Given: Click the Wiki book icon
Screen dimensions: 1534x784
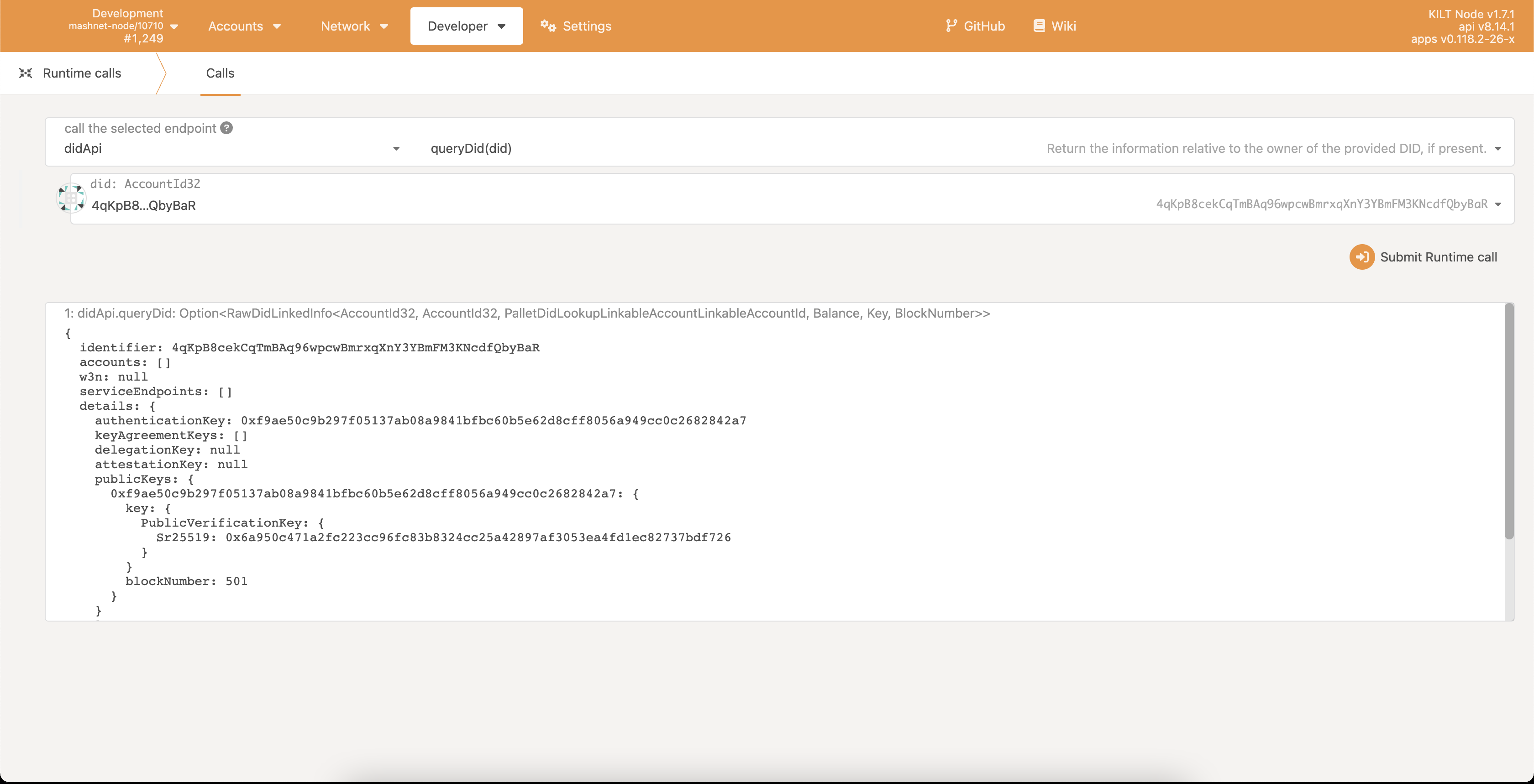Looking at the screenshot, I should [1039, 26].
